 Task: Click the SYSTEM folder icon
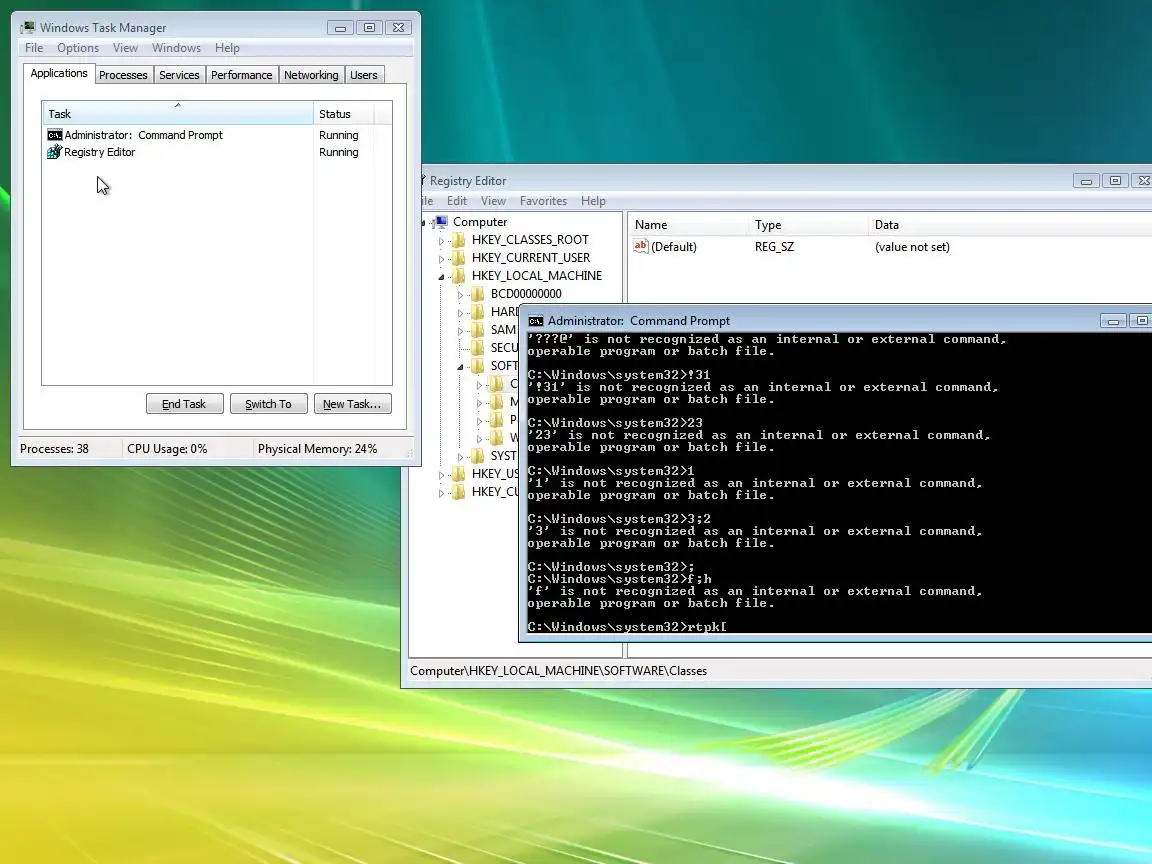pyautogui.click(x=478, y=456)
